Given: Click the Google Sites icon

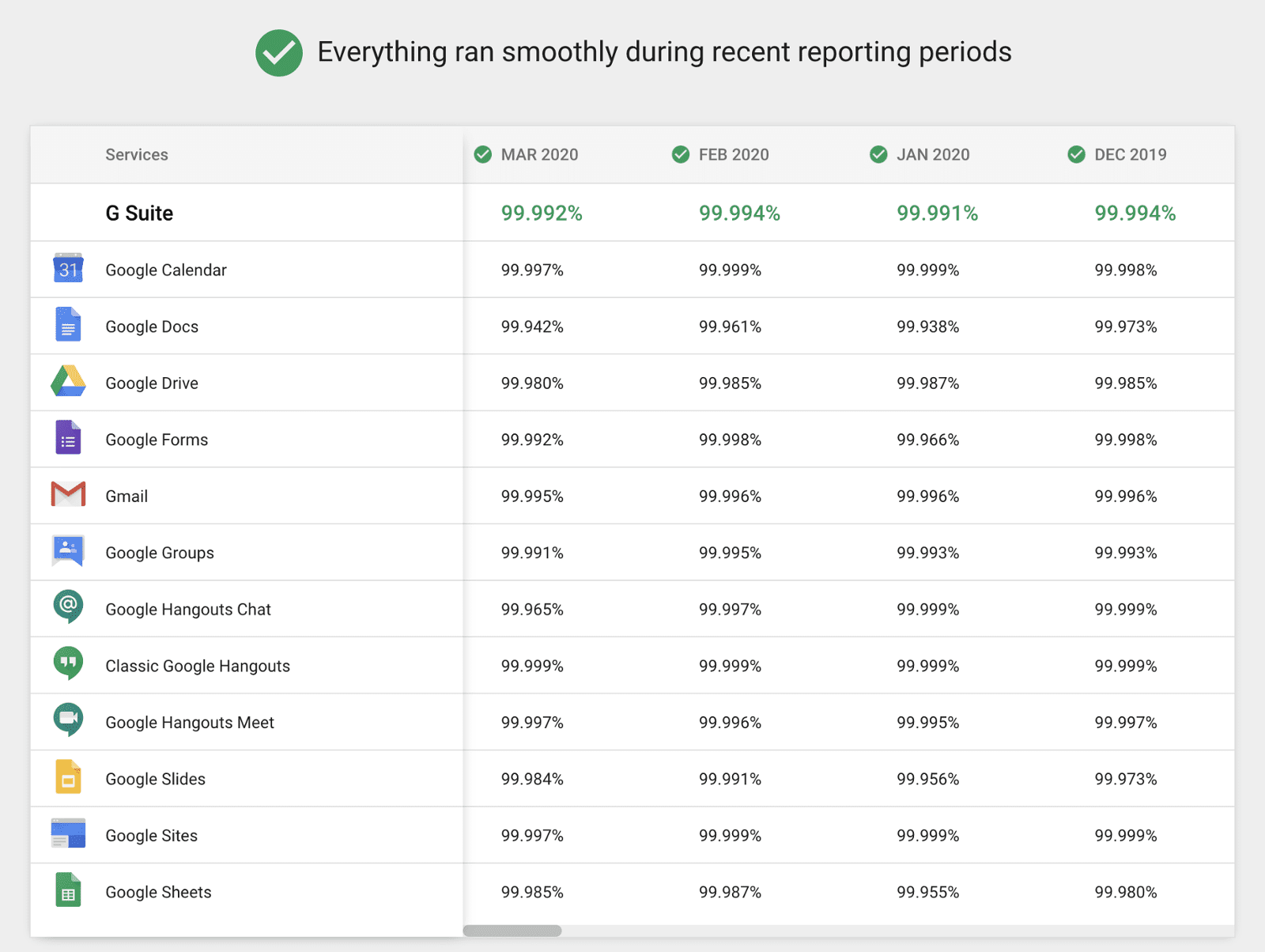Looking at the screenshot, I should [x=68, y=833].
